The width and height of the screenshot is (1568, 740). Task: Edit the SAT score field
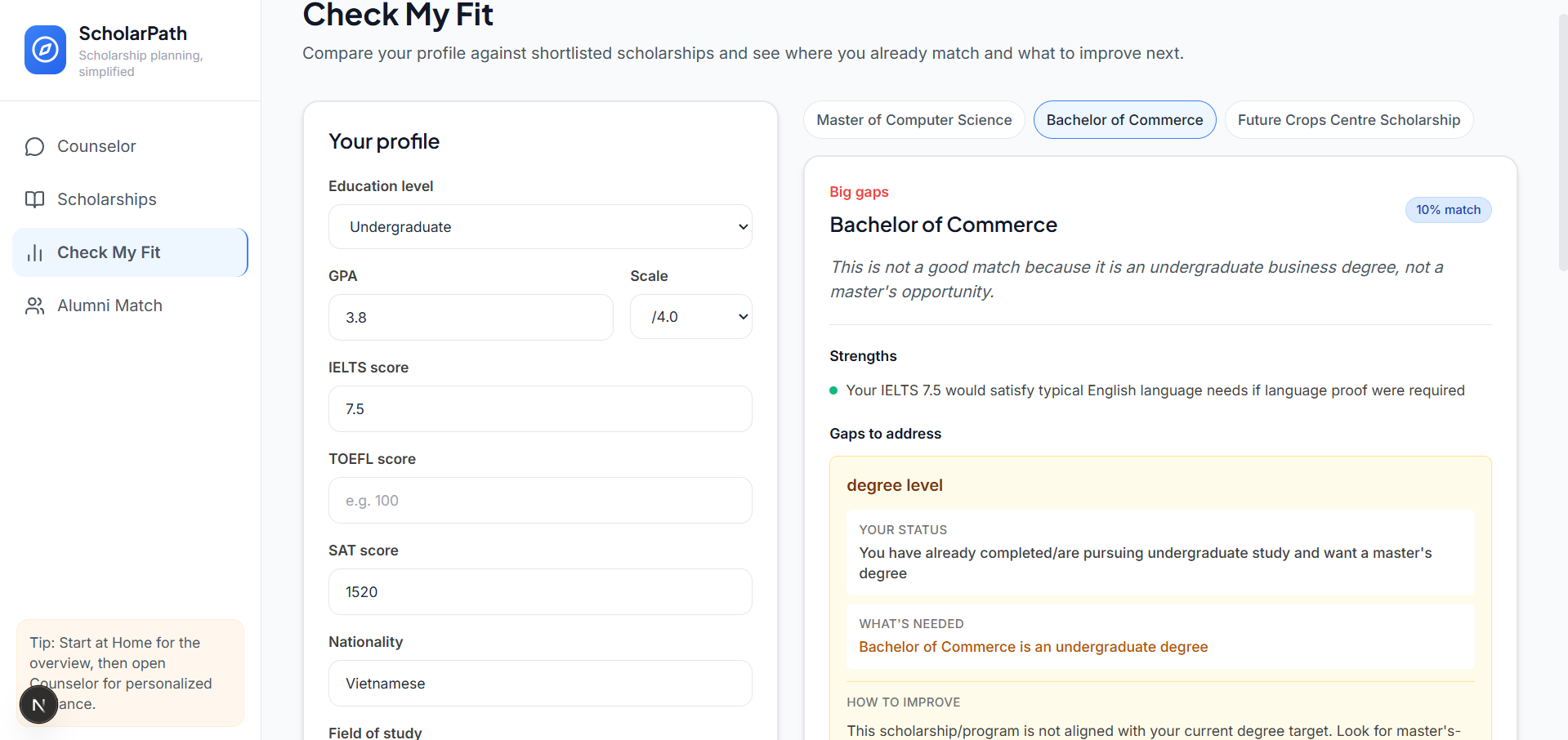[540, 592]
